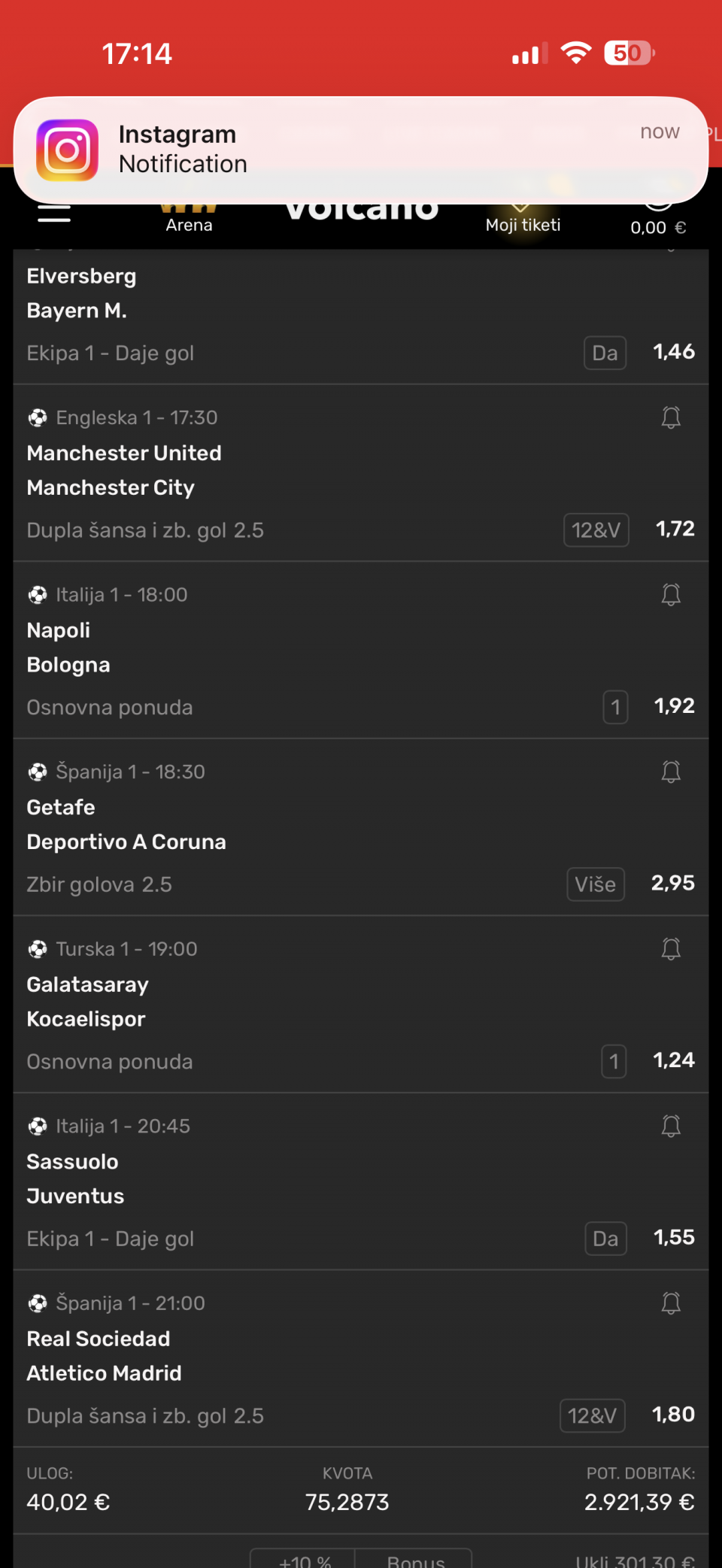Select 12&V pick for Manchester derby
Screen dimensions: 722x1568
pyautogui.click(x=596, y=530)
